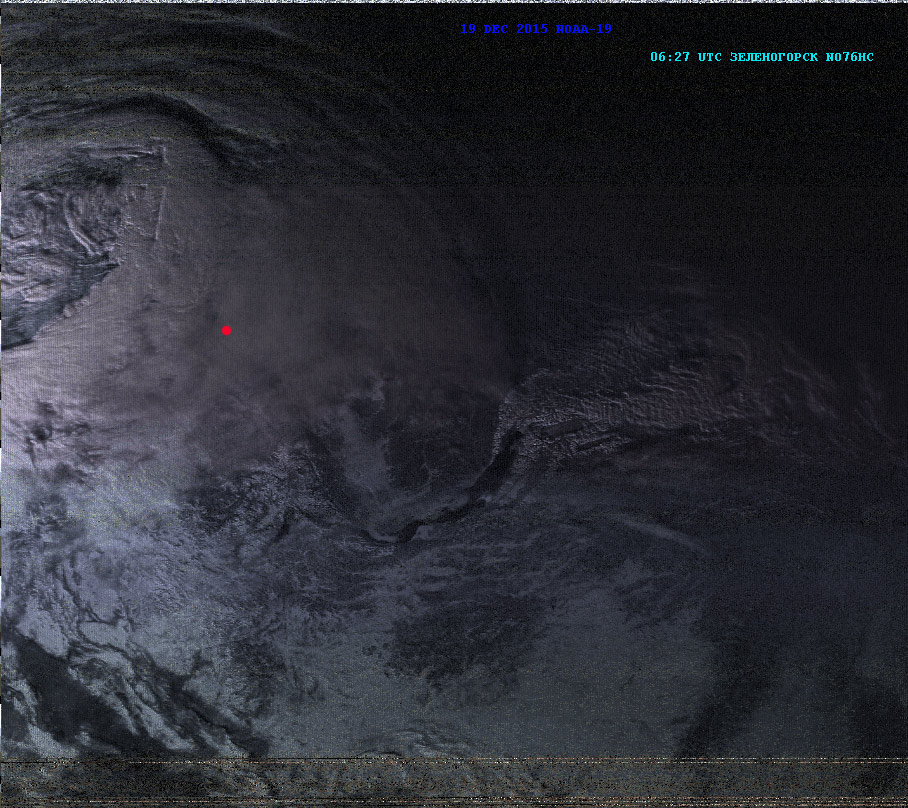The width and height of the screenshot is (908, 808).
Task: Select the "ЗЕЛЕНОГОРСК" station name text
Action: point(774,57)
